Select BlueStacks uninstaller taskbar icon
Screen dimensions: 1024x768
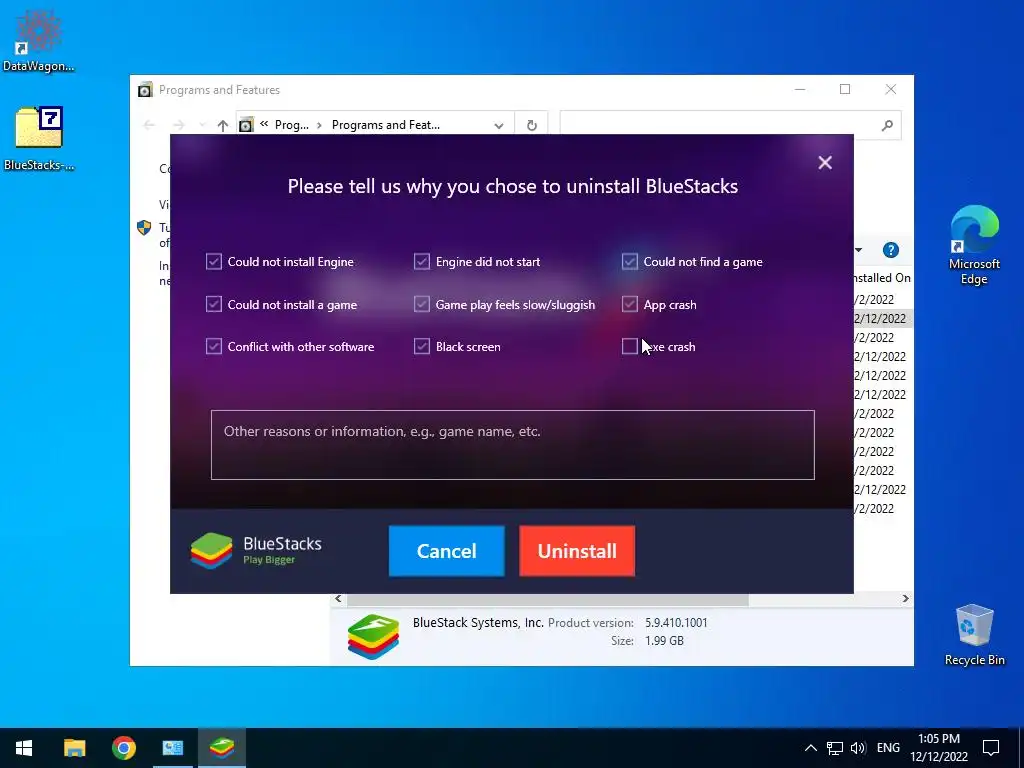(x=222, y=748)
